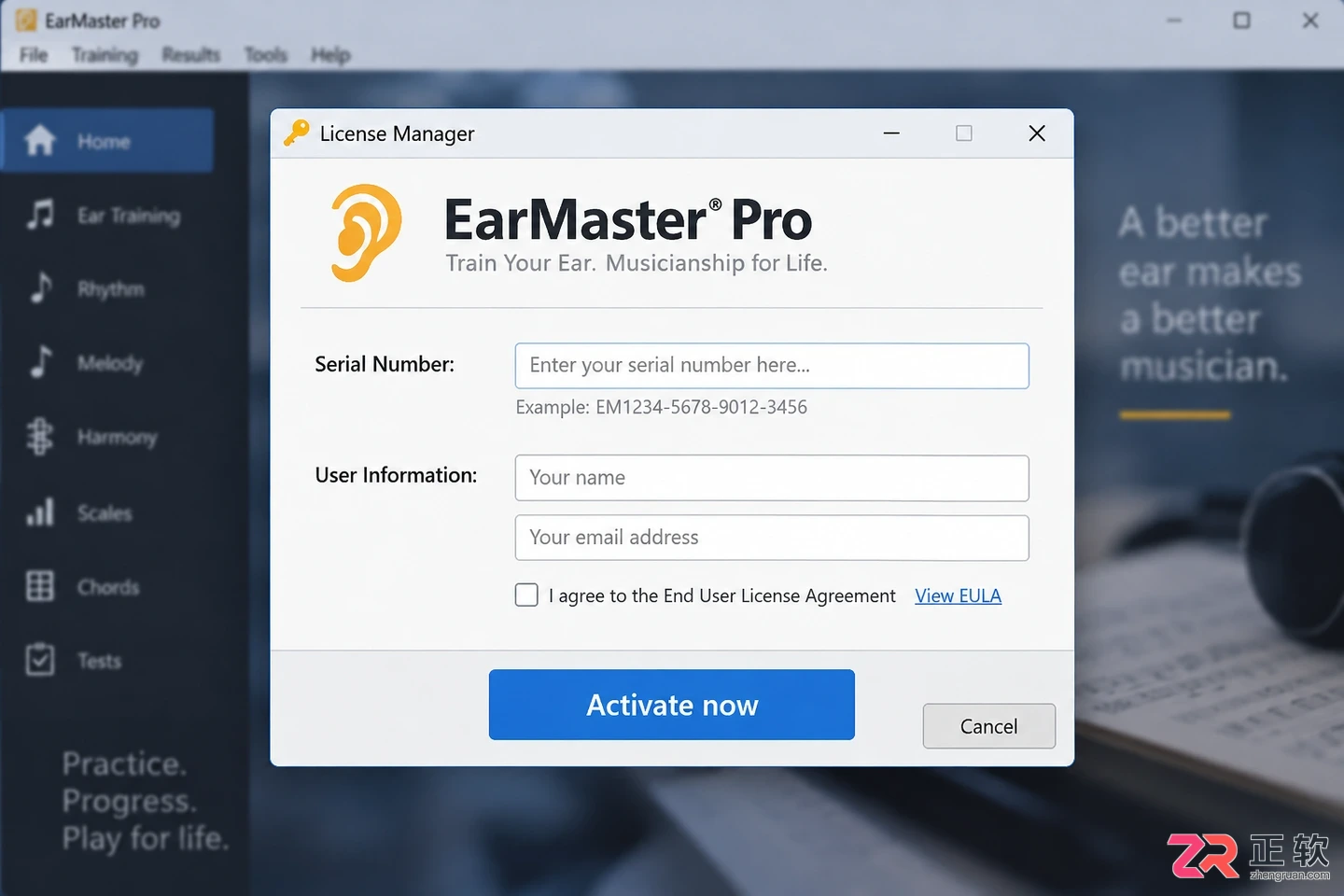Viewport: 1344px width, 896px height.
Task: Click the Home house icon in sidebar
Action: [40, 141]
